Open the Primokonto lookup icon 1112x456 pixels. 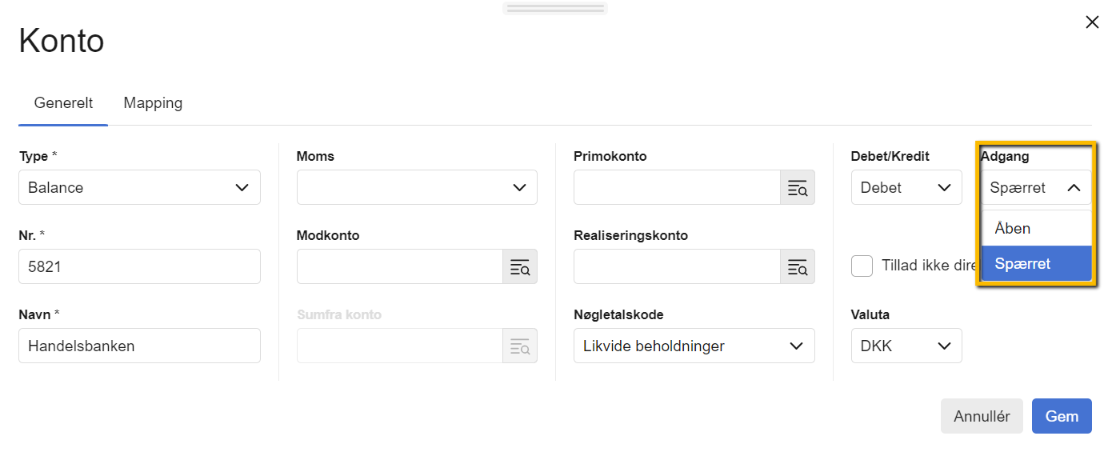click(x=797, y=188)
